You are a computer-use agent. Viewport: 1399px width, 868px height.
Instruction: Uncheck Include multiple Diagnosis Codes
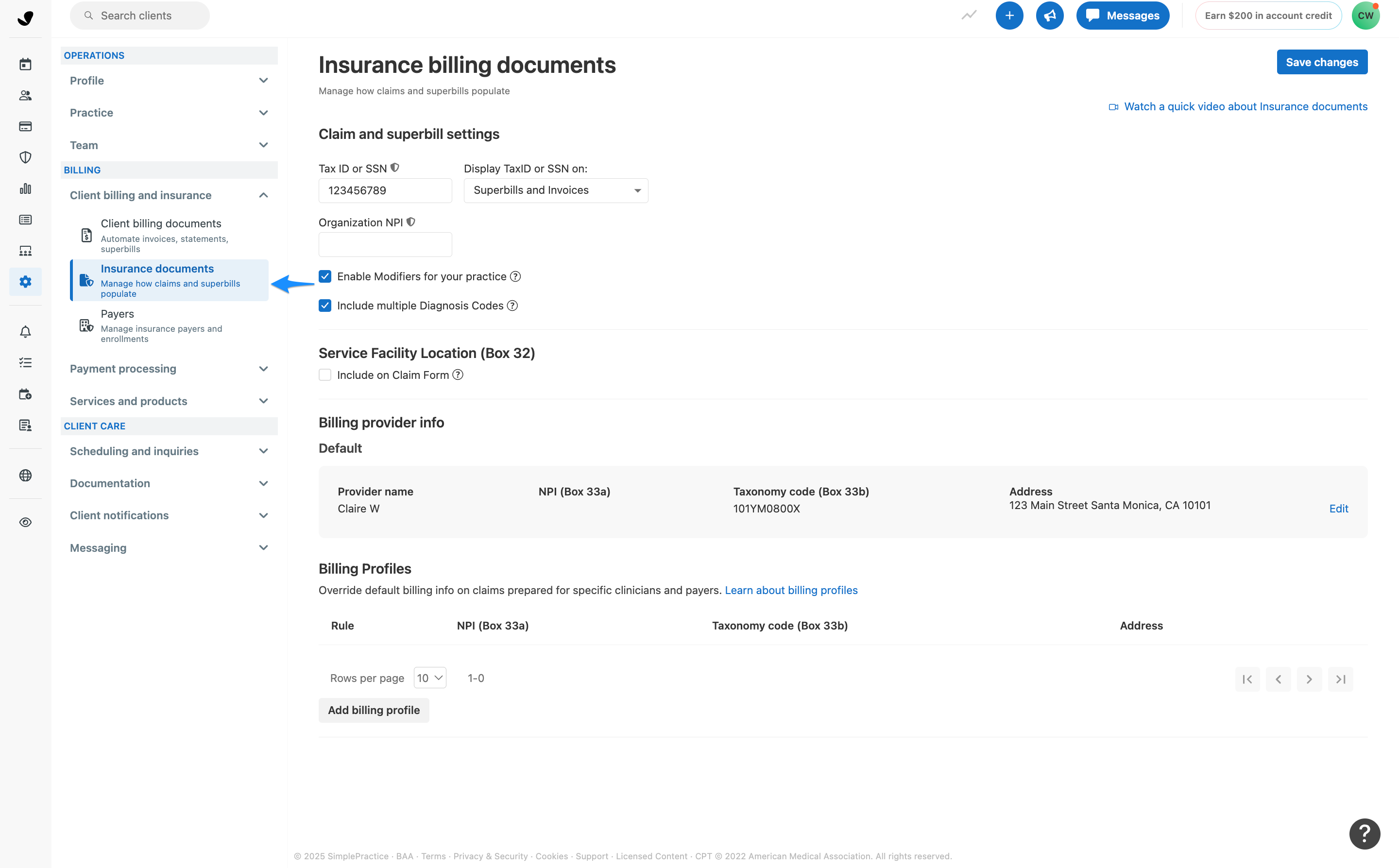coord(325,306)
